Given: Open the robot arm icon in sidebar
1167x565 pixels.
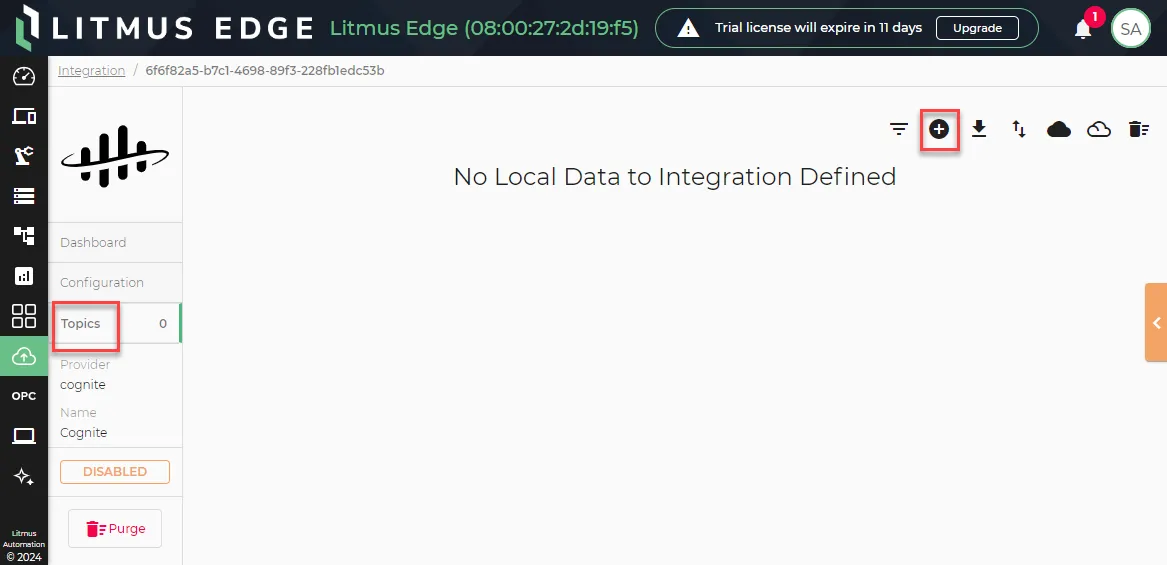Looking at the screenshot, I should point(24,156).
